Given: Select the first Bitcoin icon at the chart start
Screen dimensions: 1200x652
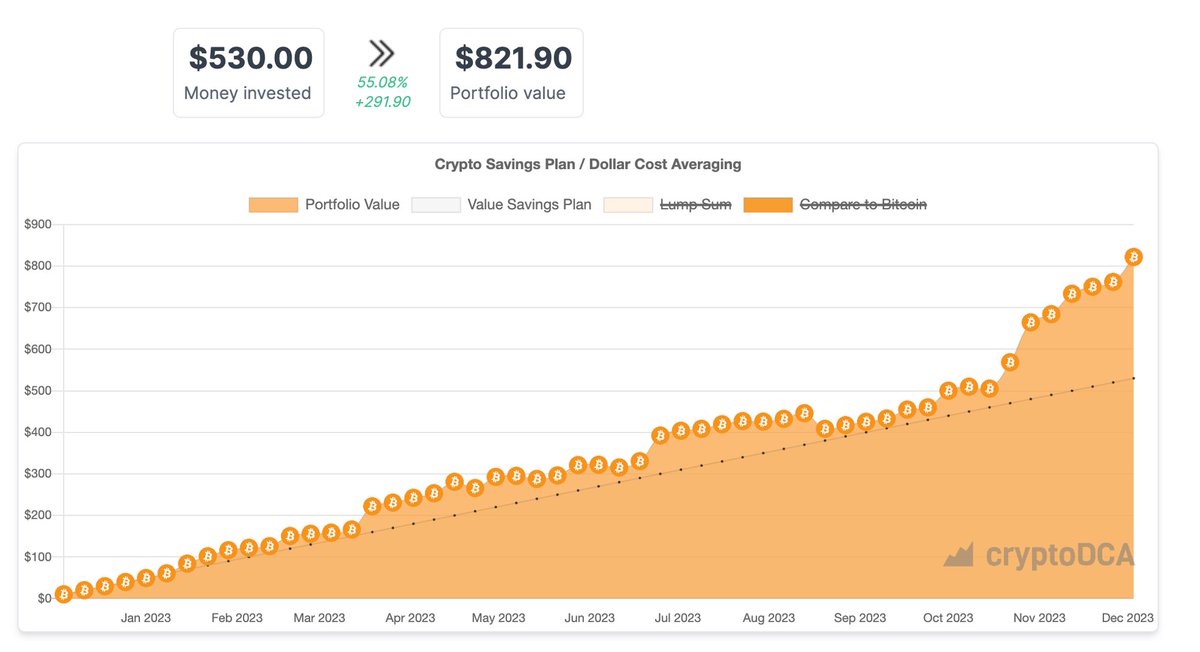Looking at the screenshot, I should 63,594.
